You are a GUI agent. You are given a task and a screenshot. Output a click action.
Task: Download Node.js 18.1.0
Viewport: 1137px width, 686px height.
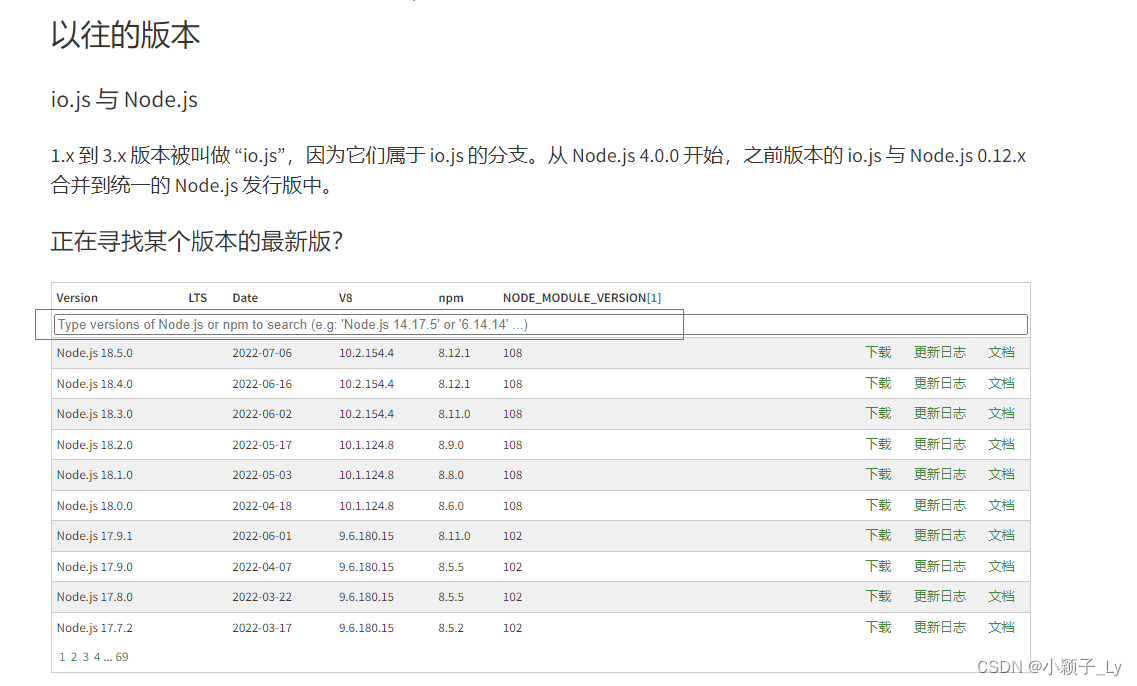(878, 474)
